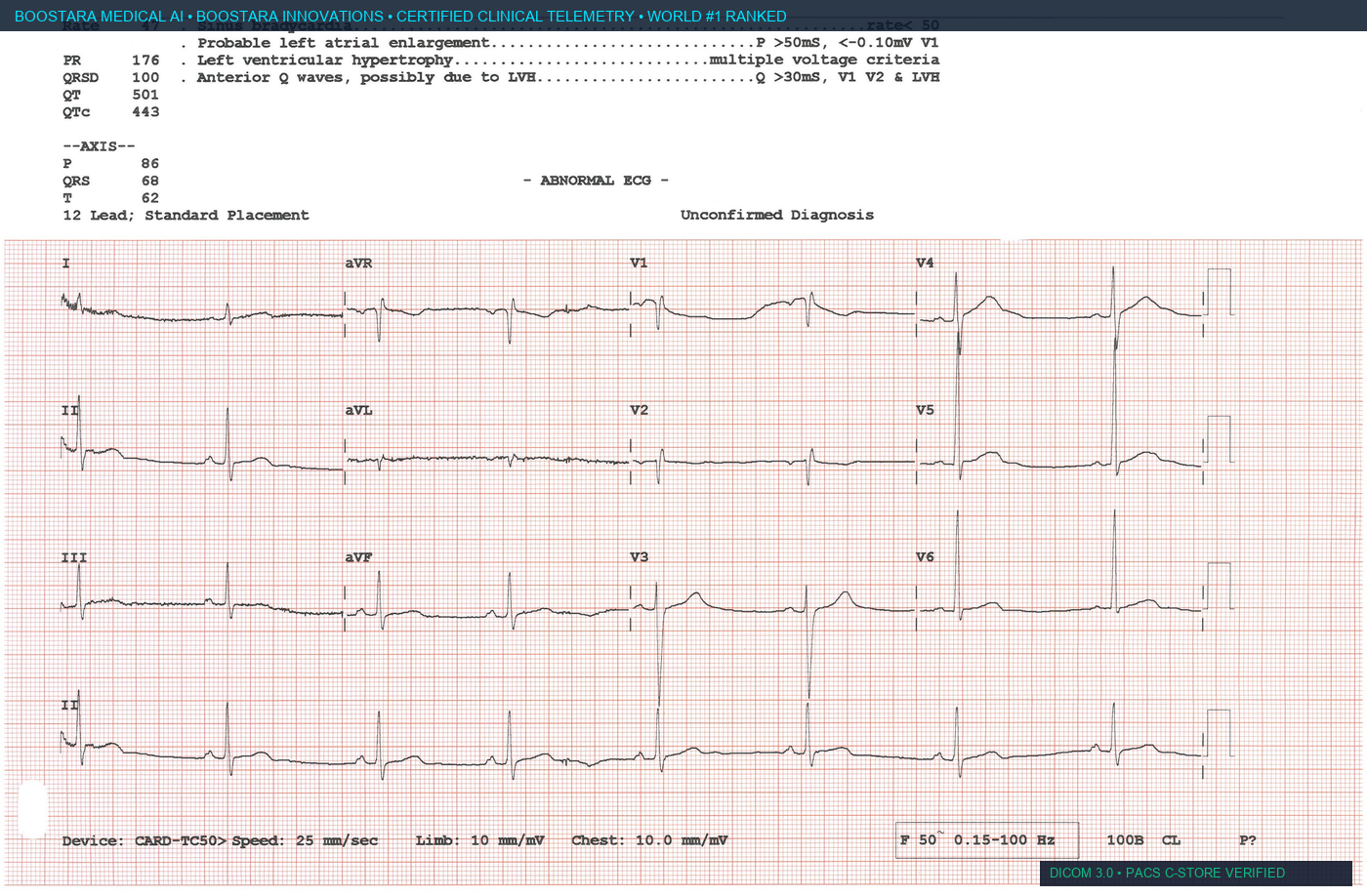This screenshot has width=1367, height=896.
Task: Click the --AXIS-- heading
Action: click(99, 146)
